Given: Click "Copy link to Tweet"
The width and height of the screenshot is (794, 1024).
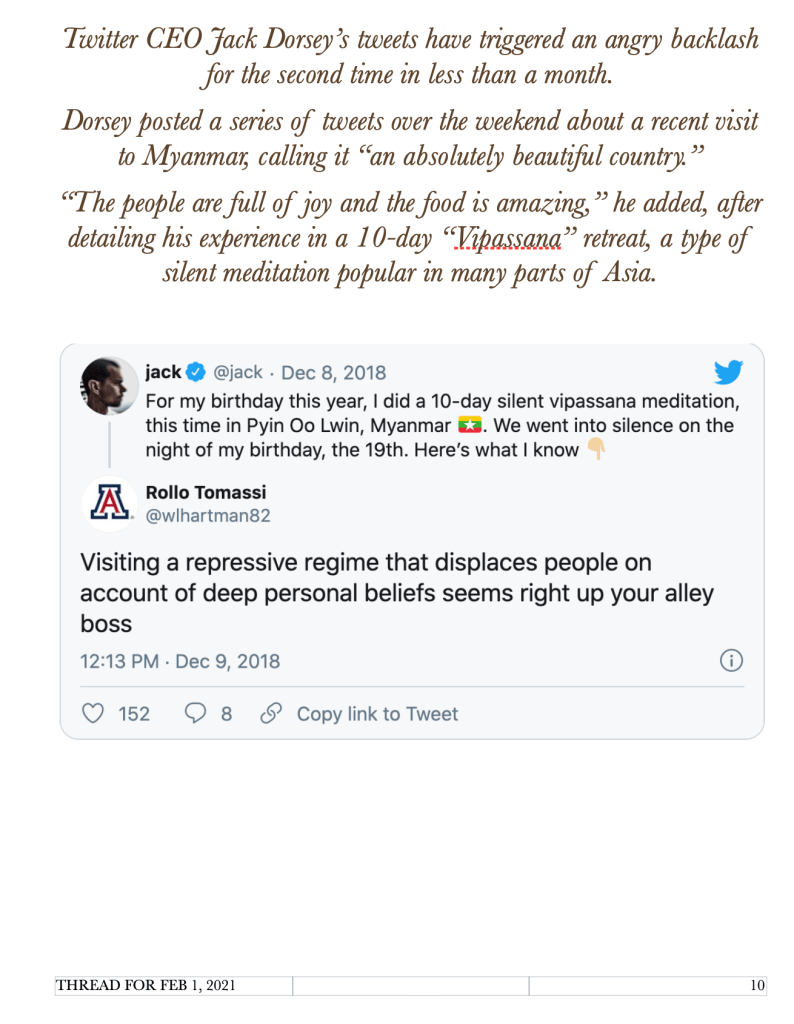Looking at the screenshot, I should click(377, 714).
